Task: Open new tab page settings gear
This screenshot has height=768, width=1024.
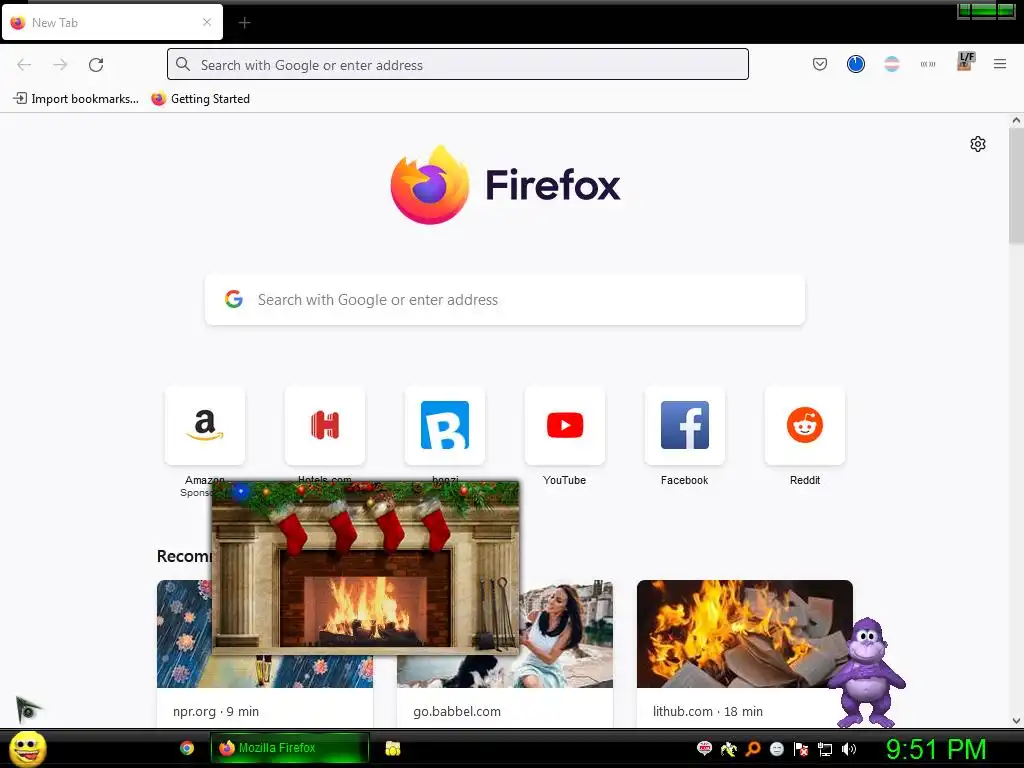Action: pyautogui.click(x=978, y=144)
